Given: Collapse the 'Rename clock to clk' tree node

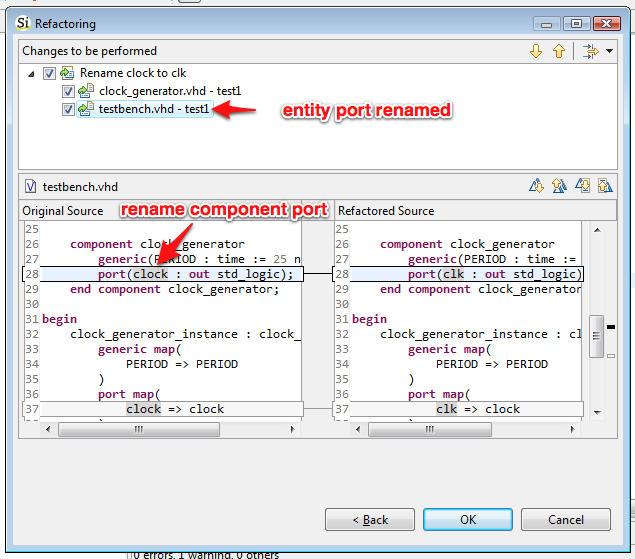Looking at the screenshot, I should pyautogui.click(x=31, y=74).
